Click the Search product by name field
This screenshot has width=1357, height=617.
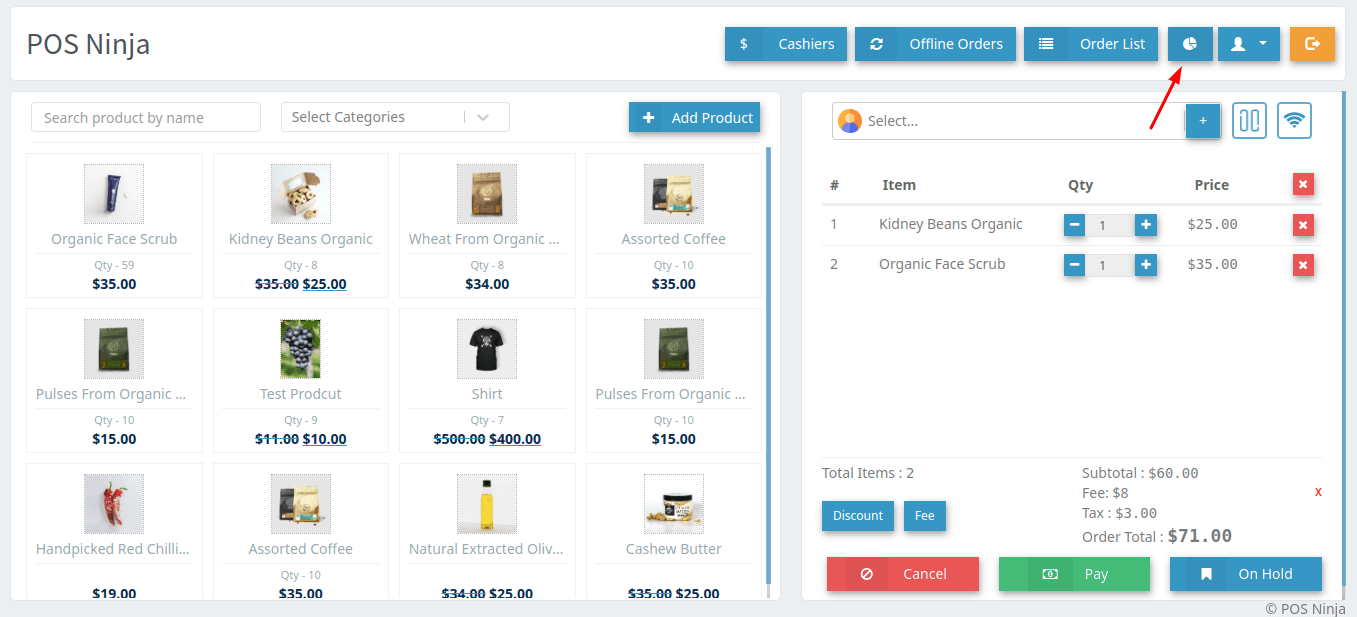[x=146, y=118]
